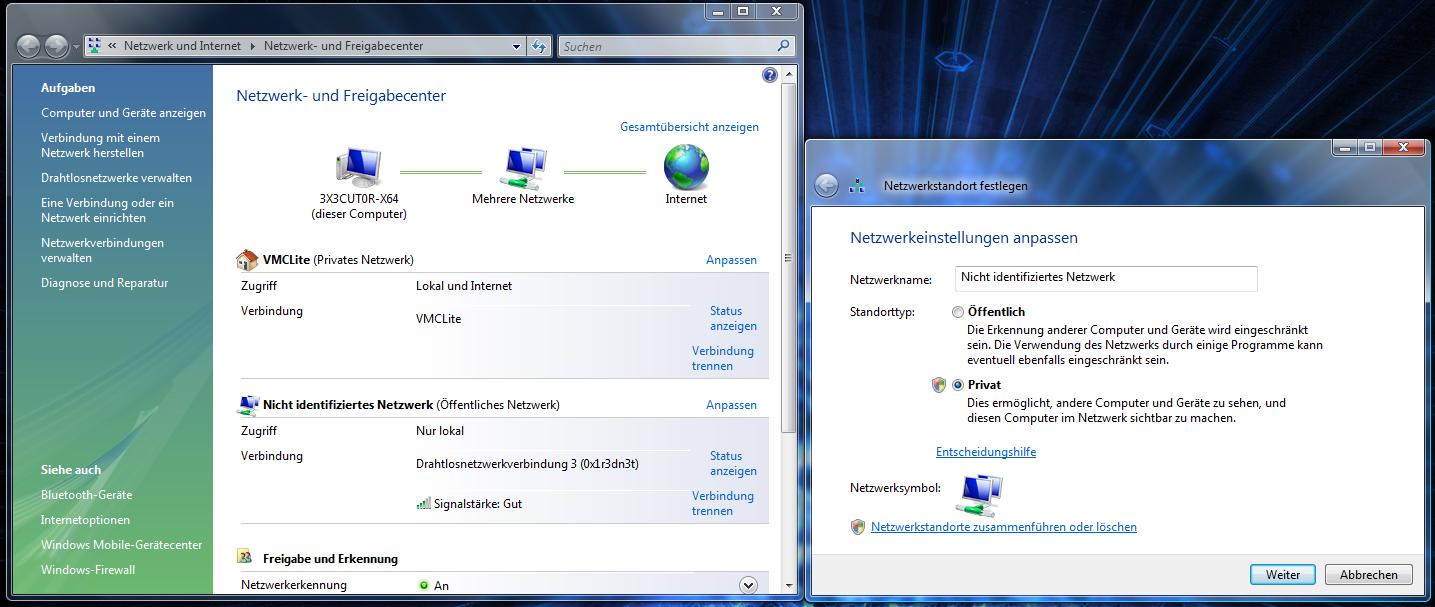The width and height of the screenshot is (1435, 607).
Task: Open Bluetooth-Geräte link
Action: click(x=86, y=495)
